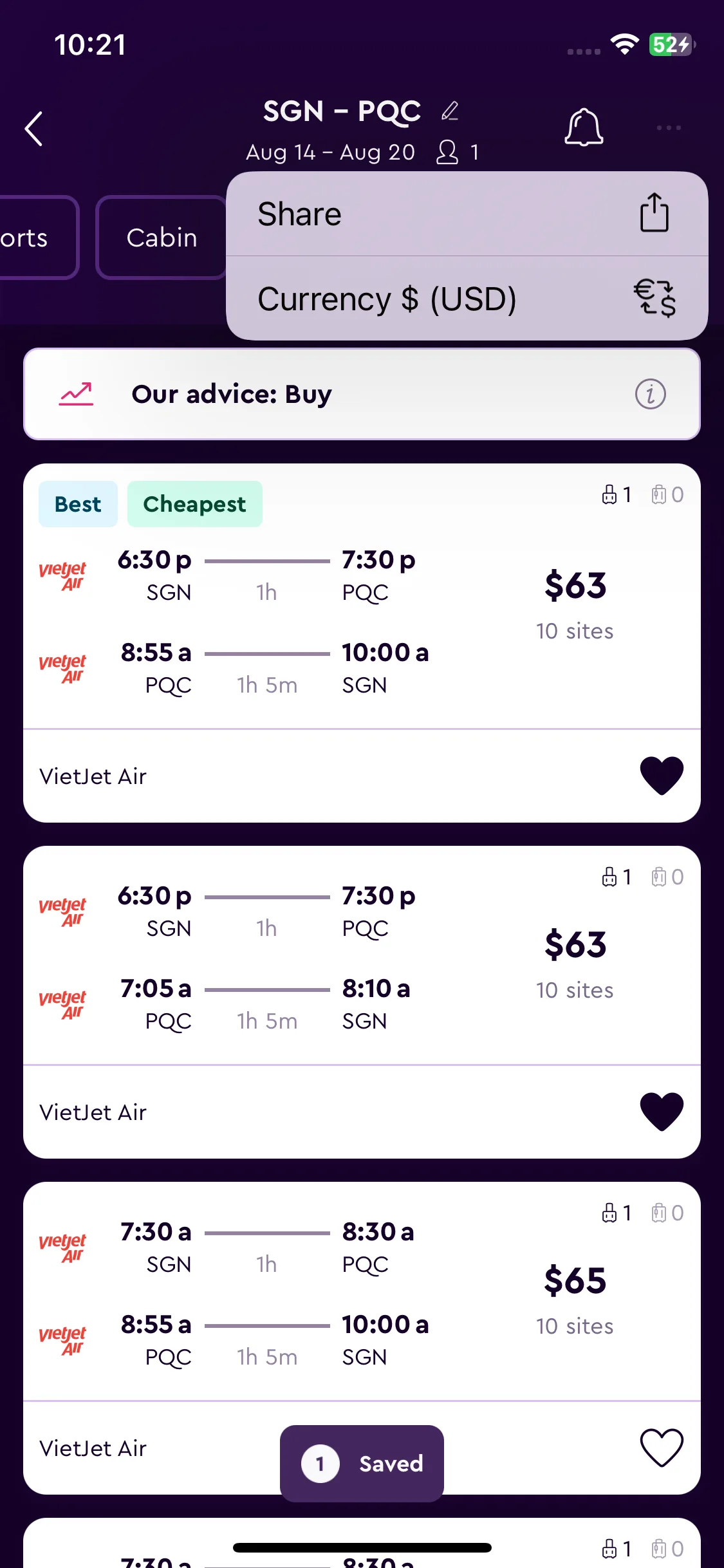
Task: Tap the share export icon
Action: click(x=654, y=212)
